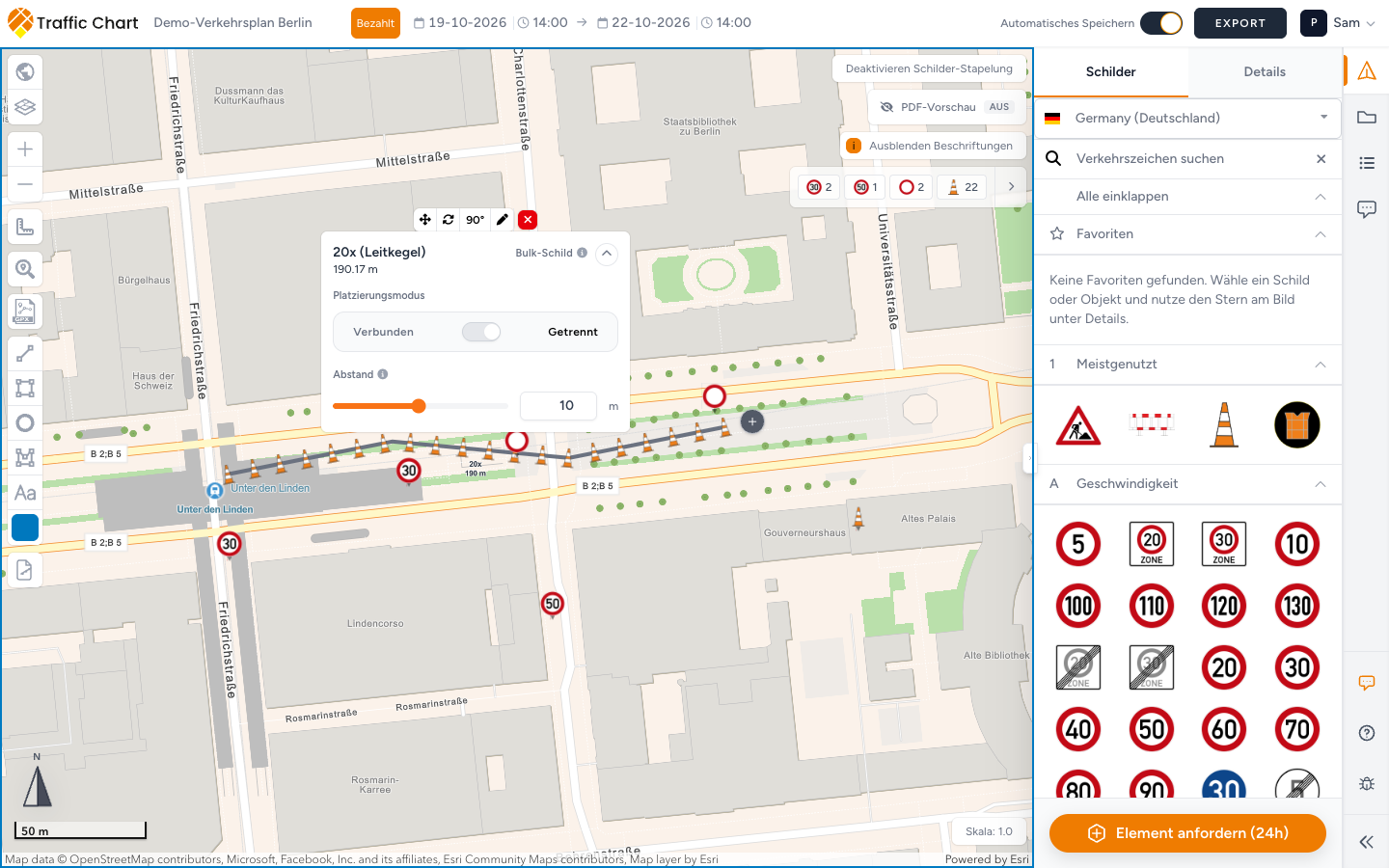This screenshot has width=1389, height=868.
Task: Open the map location search tool
Action: (x=25, y=269)
